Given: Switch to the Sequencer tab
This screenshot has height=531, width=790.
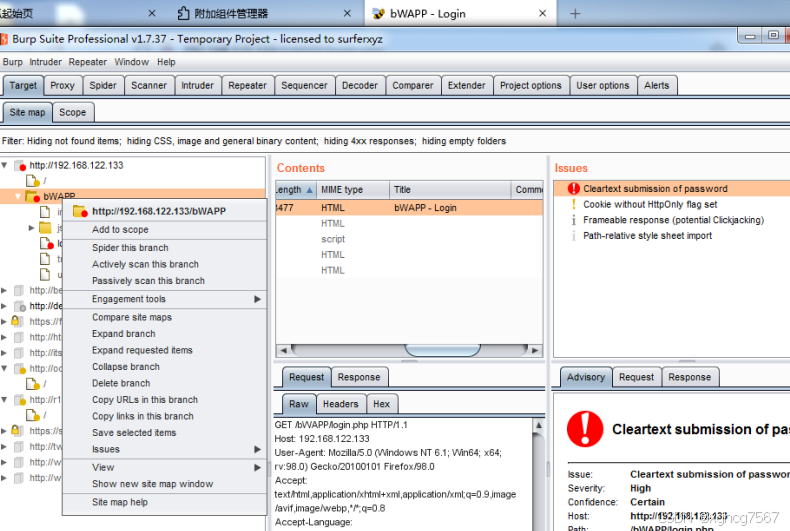Looking at the screenshot, I should (304, 86).
